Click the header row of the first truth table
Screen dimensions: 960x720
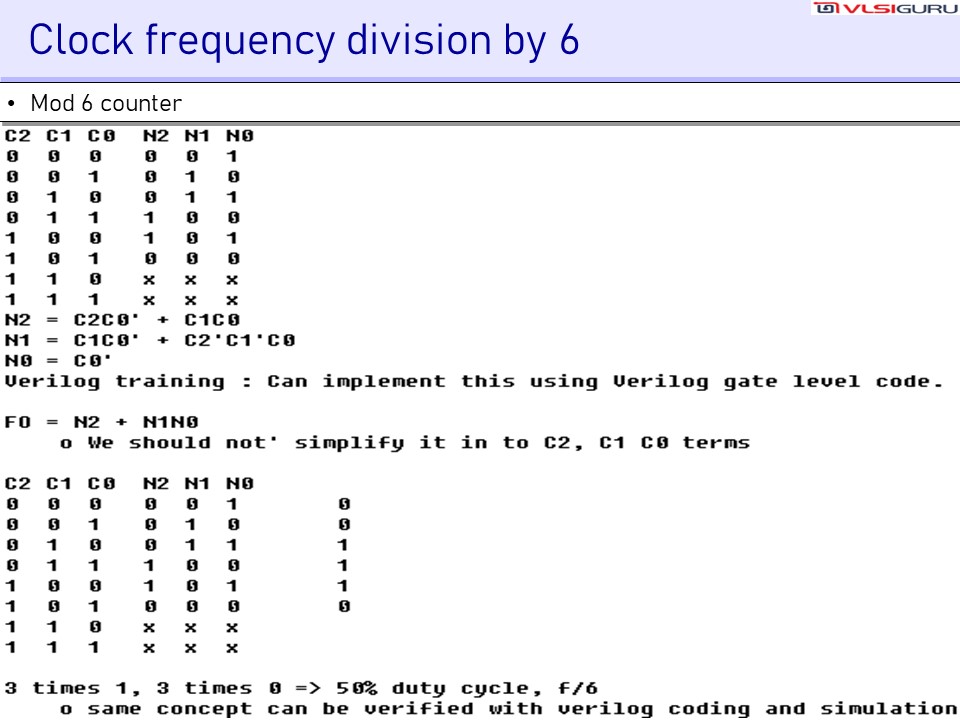point(129,135)
